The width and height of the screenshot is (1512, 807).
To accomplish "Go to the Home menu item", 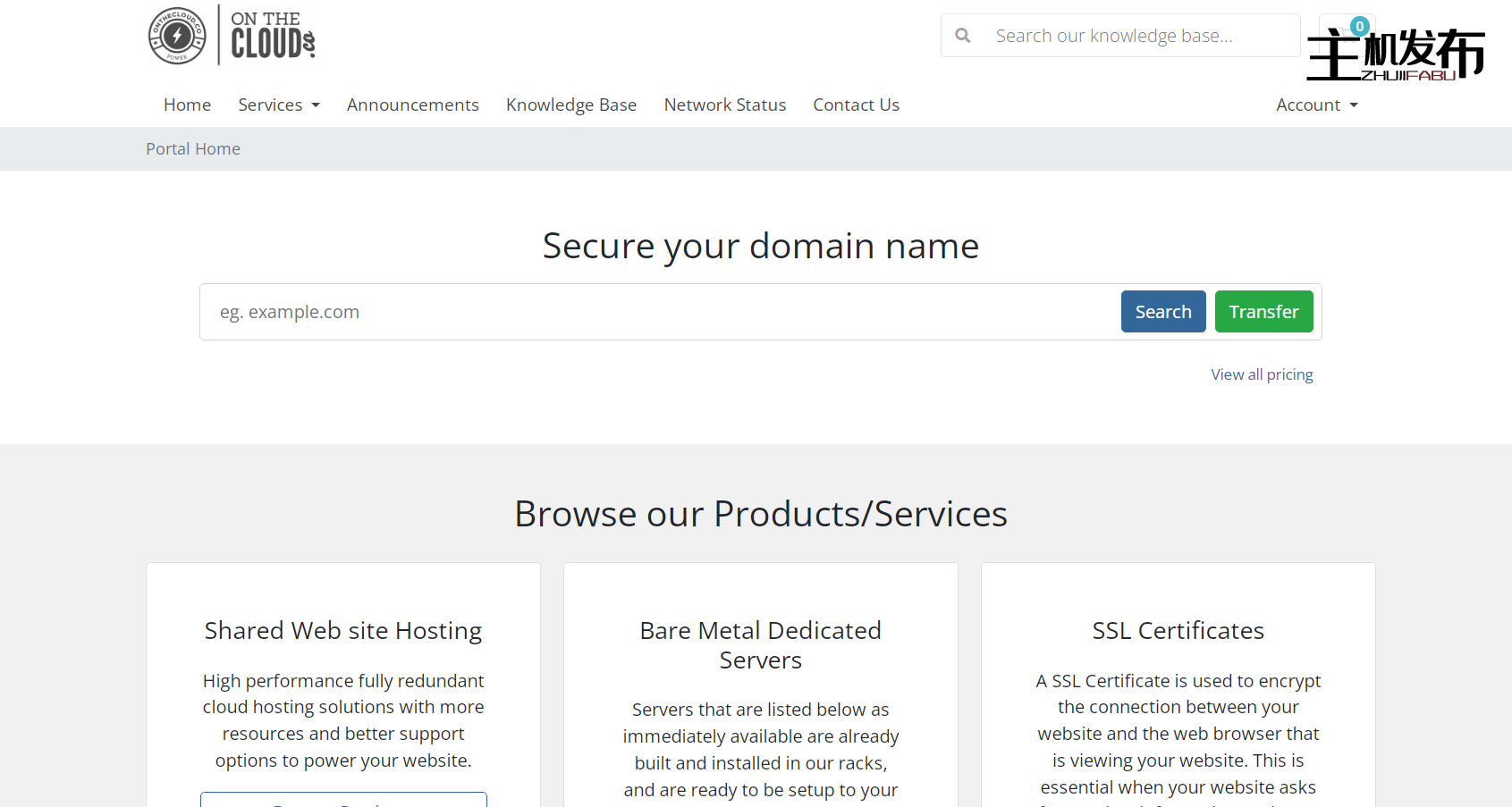I will (x=187, y=105).
